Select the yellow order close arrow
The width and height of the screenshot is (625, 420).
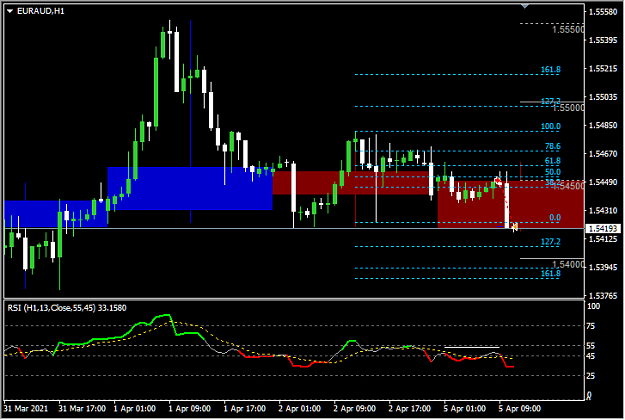(515, 227)
